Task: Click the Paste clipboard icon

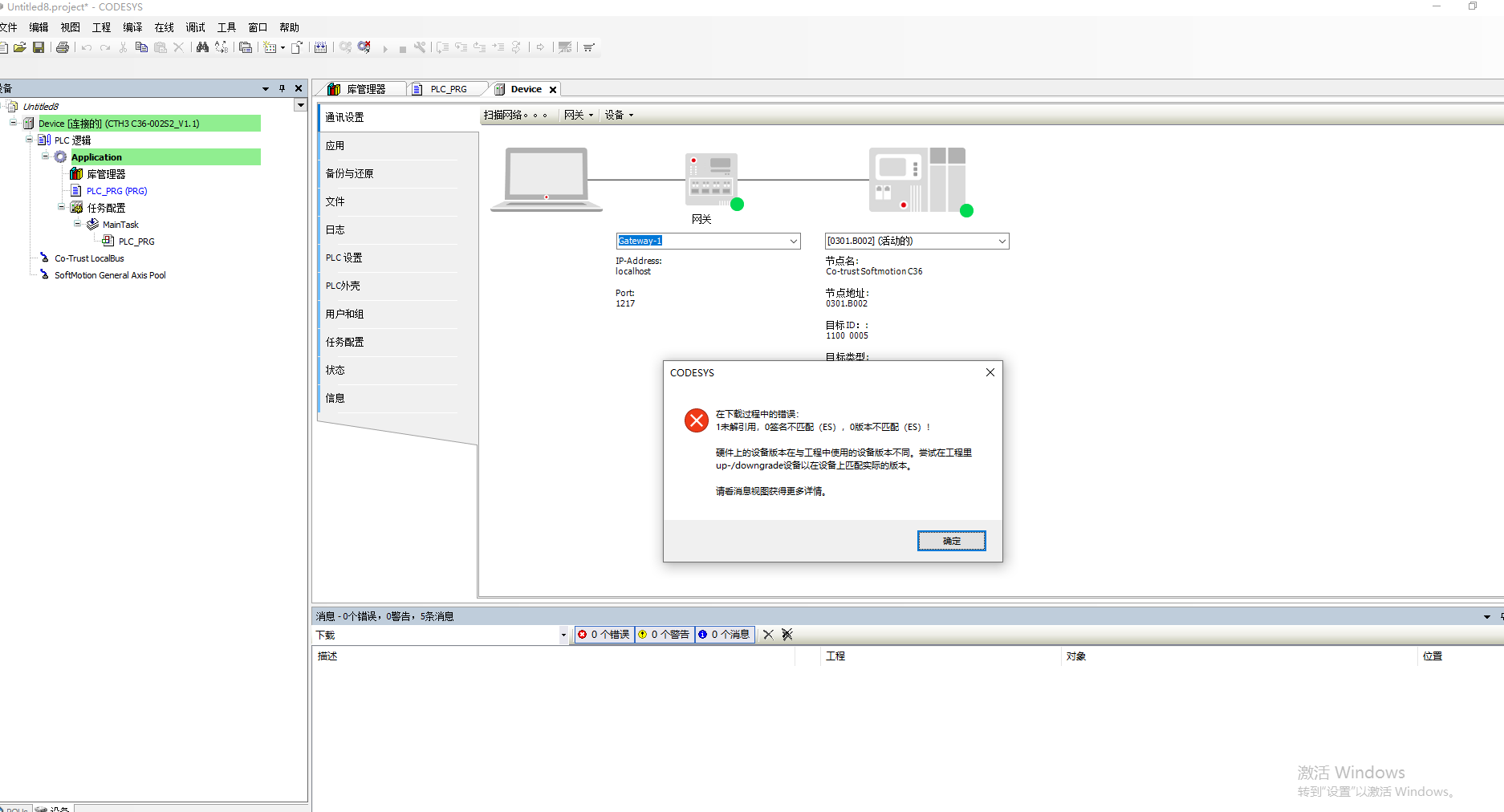Action: click(x=161, y=47)
